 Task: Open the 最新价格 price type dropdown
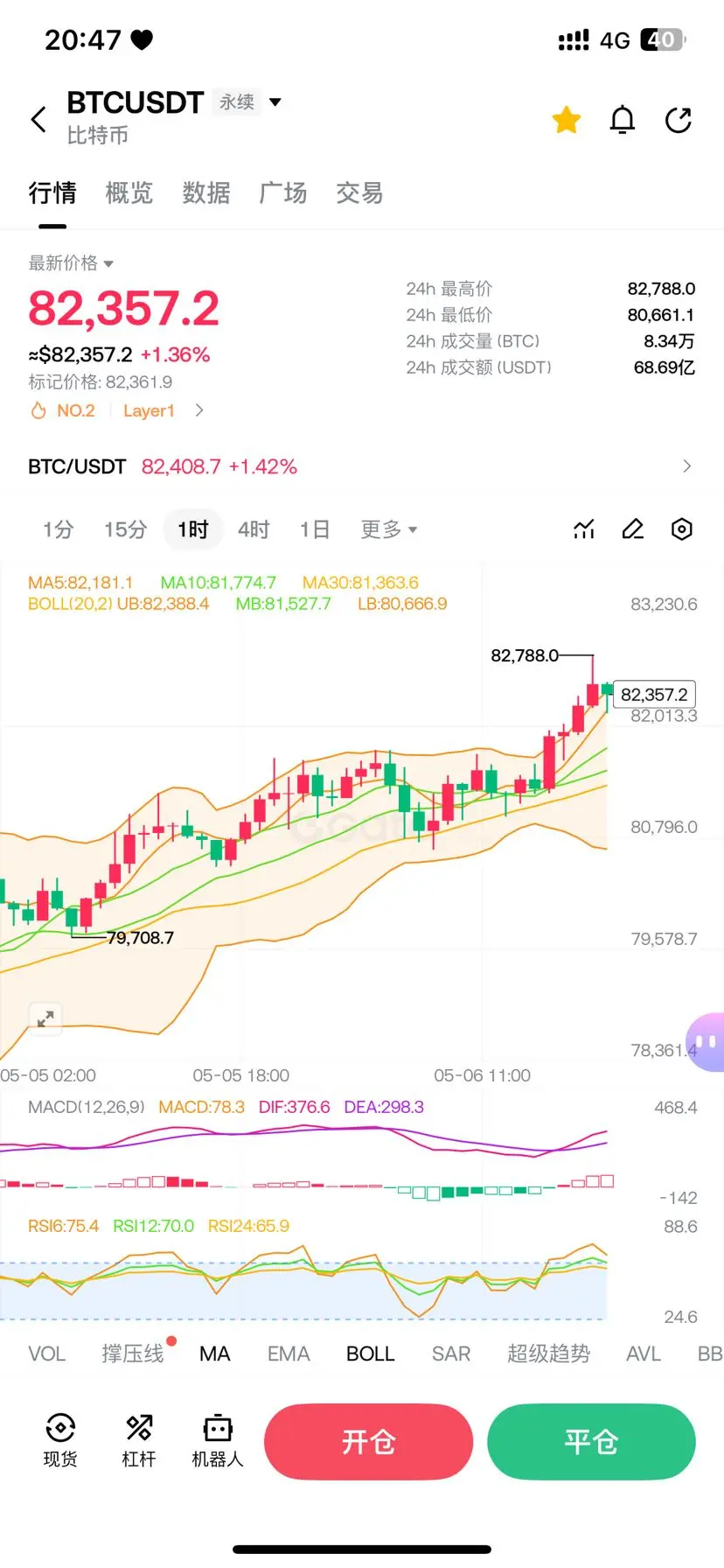click(71, 263)
